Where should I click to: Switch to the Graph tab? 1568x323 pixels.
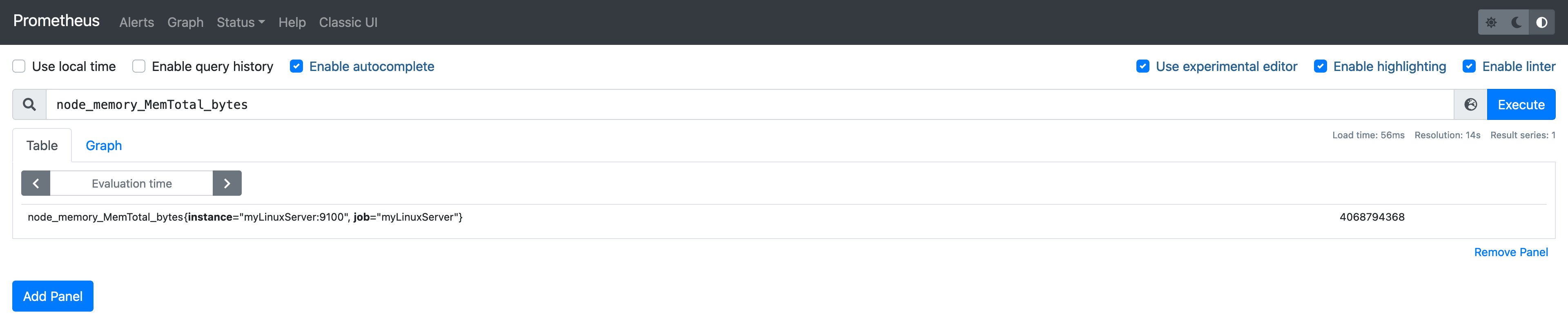[103, 145]
